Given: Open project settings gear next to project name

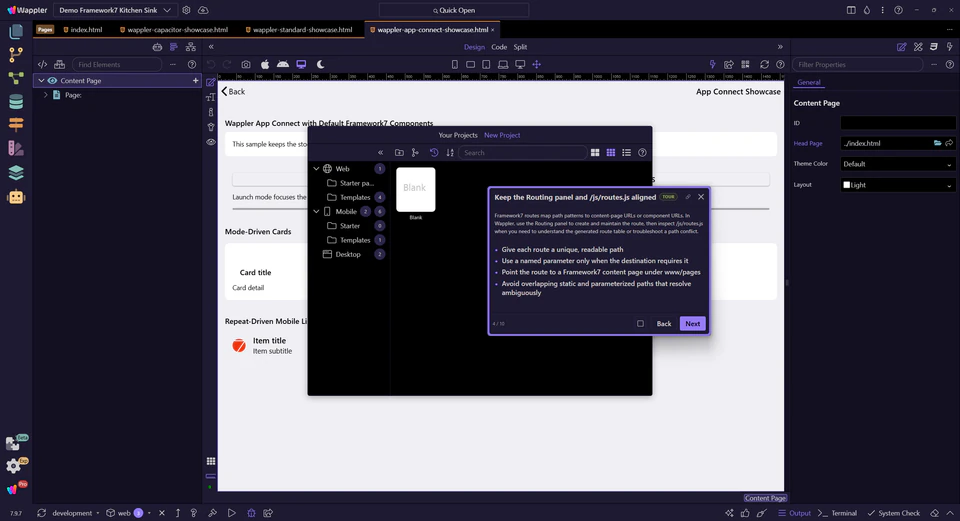Looking at the screenshot, I should [186, 10].
